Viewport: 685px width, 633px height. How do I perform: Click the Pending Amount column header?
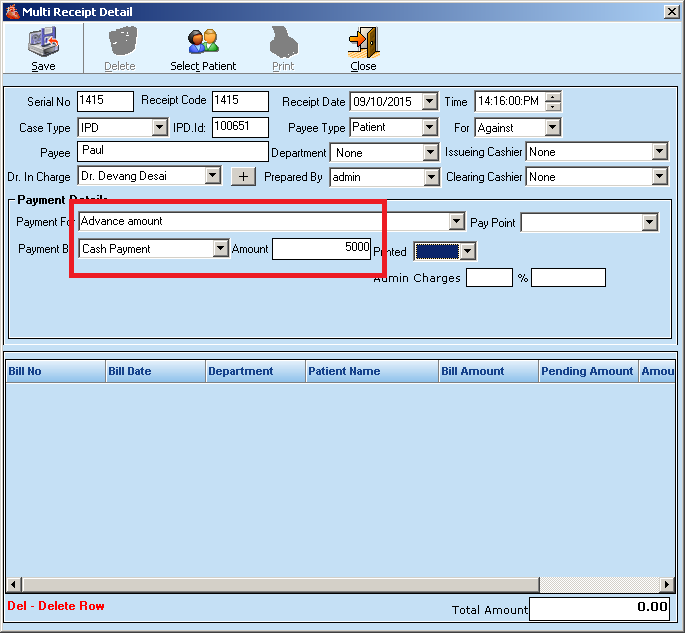pyautogui.click(x=587, y=371)
